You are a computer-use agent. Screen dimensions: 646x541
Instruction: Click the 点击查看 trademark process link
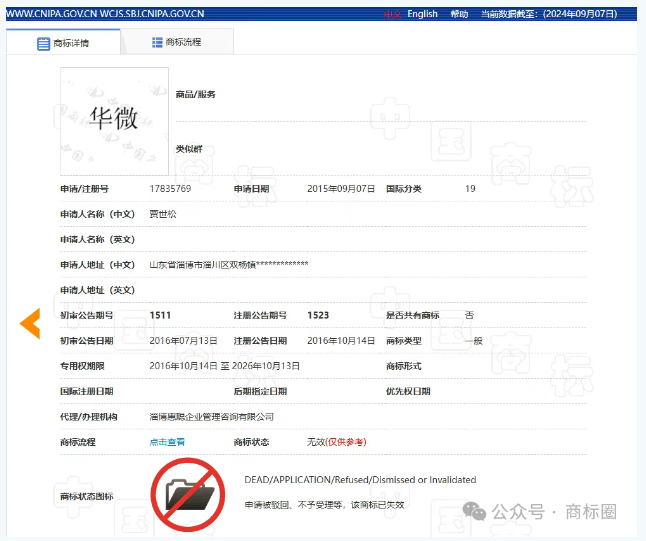tap(167, 441)
